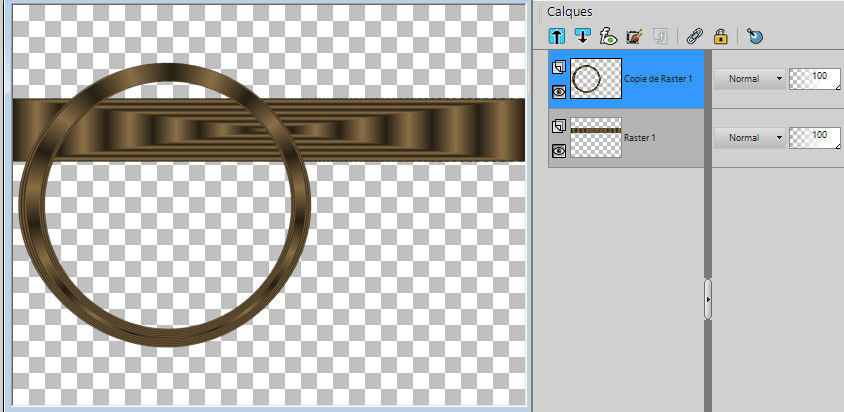
Task: Open blend mode dropdown for Raster 1
Action: (749, 138)
